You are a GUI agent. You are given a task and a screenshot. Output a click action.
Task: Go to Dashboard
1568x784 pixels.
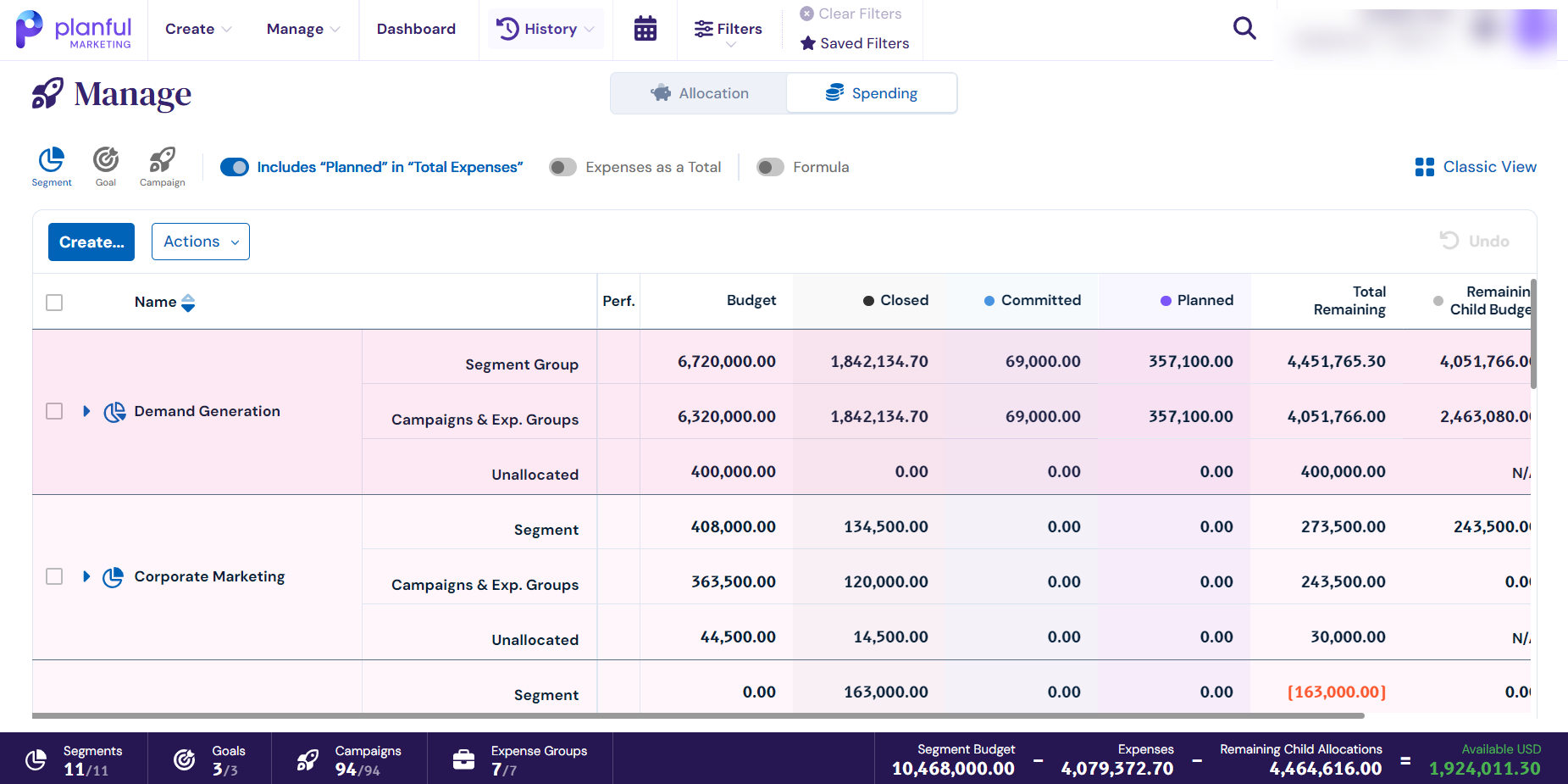point(416,29)
